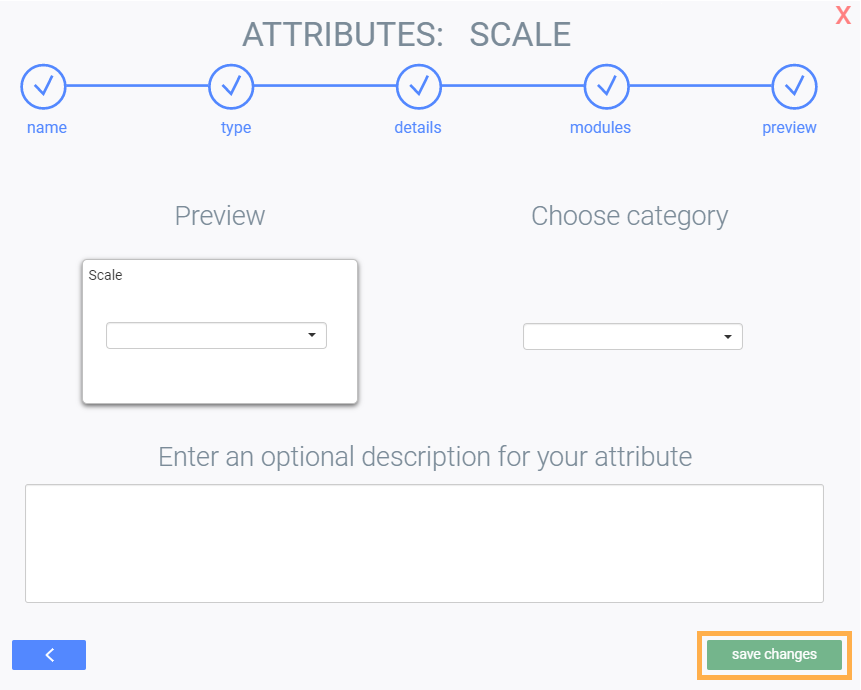The width and height of the screenshot is (861, 690).
Task: Focus the optional description text area
Action: pyautogui.click(x=424, y=543)
